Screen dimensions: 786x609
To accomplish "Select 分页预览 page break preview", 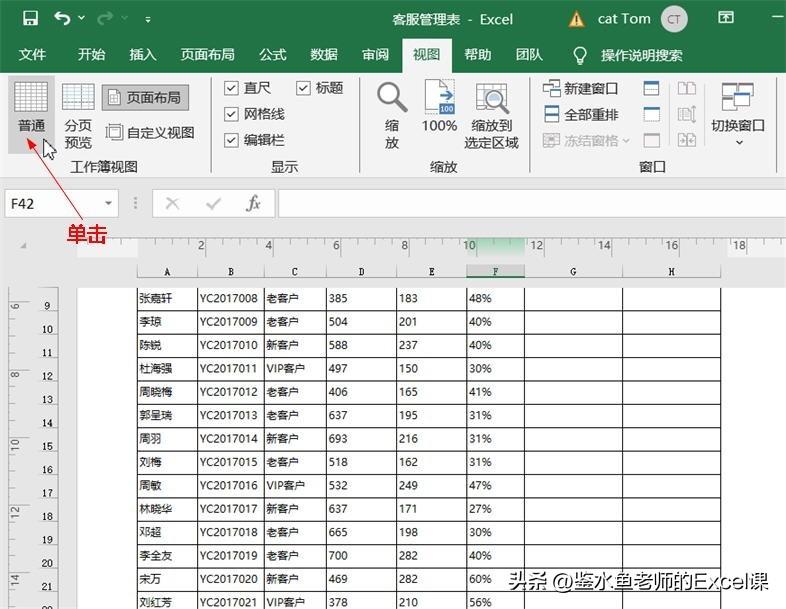I will pos(78,116).
